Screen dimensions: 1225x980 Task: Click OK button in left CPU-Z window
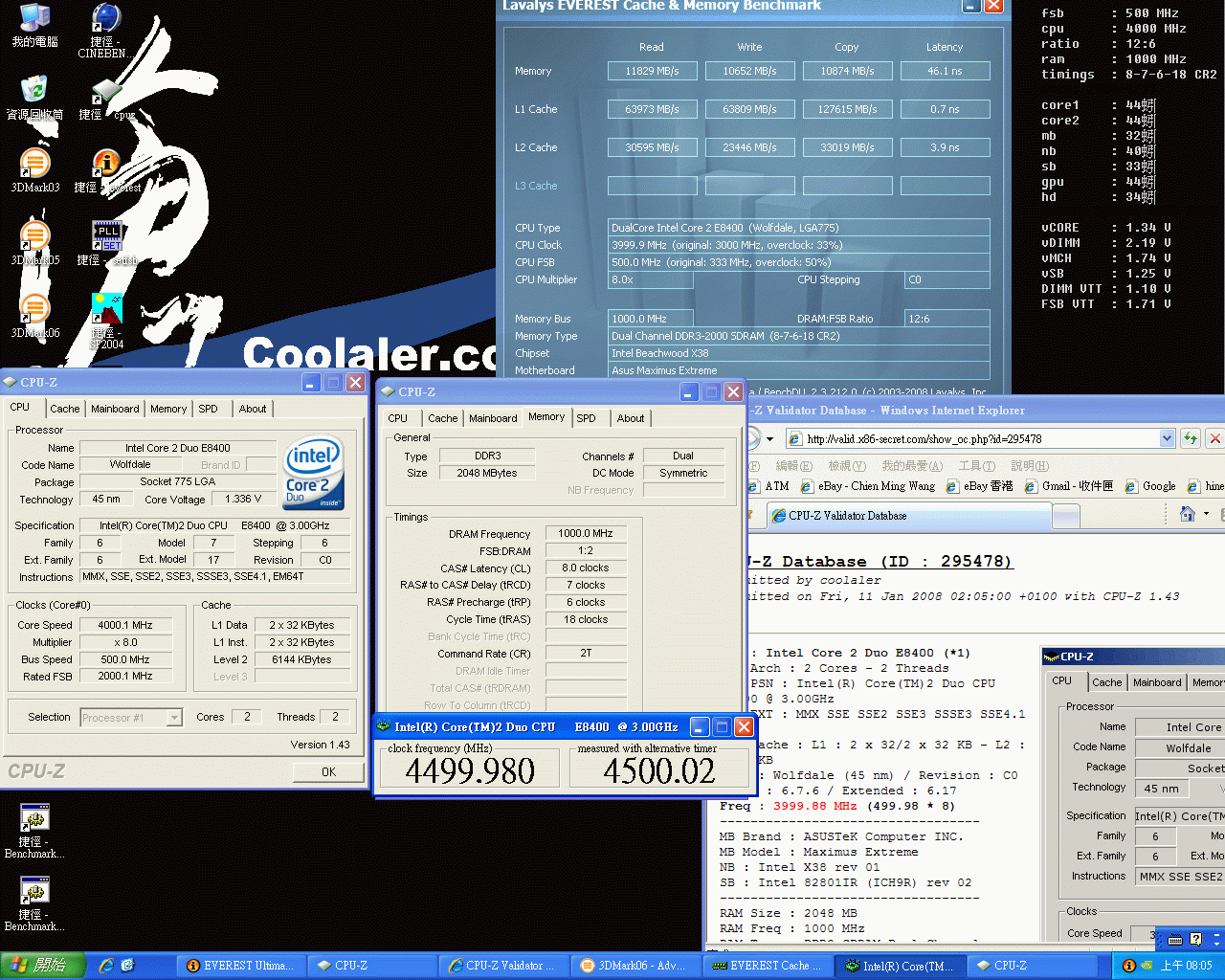[328, 771]
